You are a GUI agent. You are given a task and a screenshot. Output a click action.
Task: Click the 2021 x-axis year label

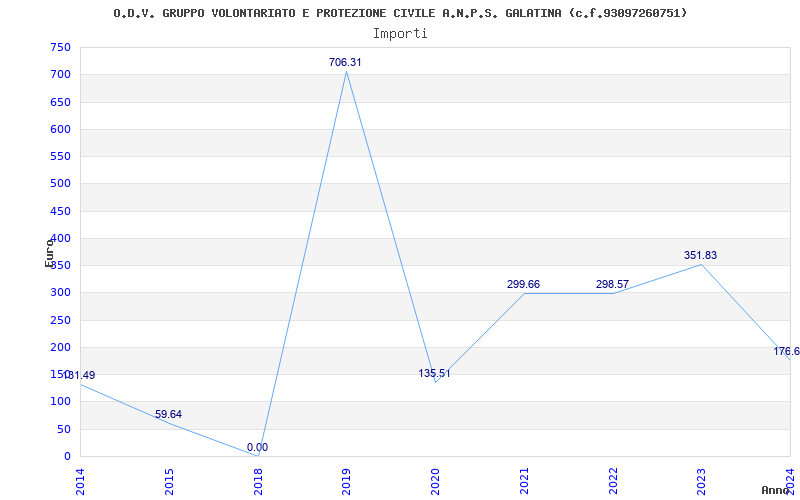tap(524, 482)
